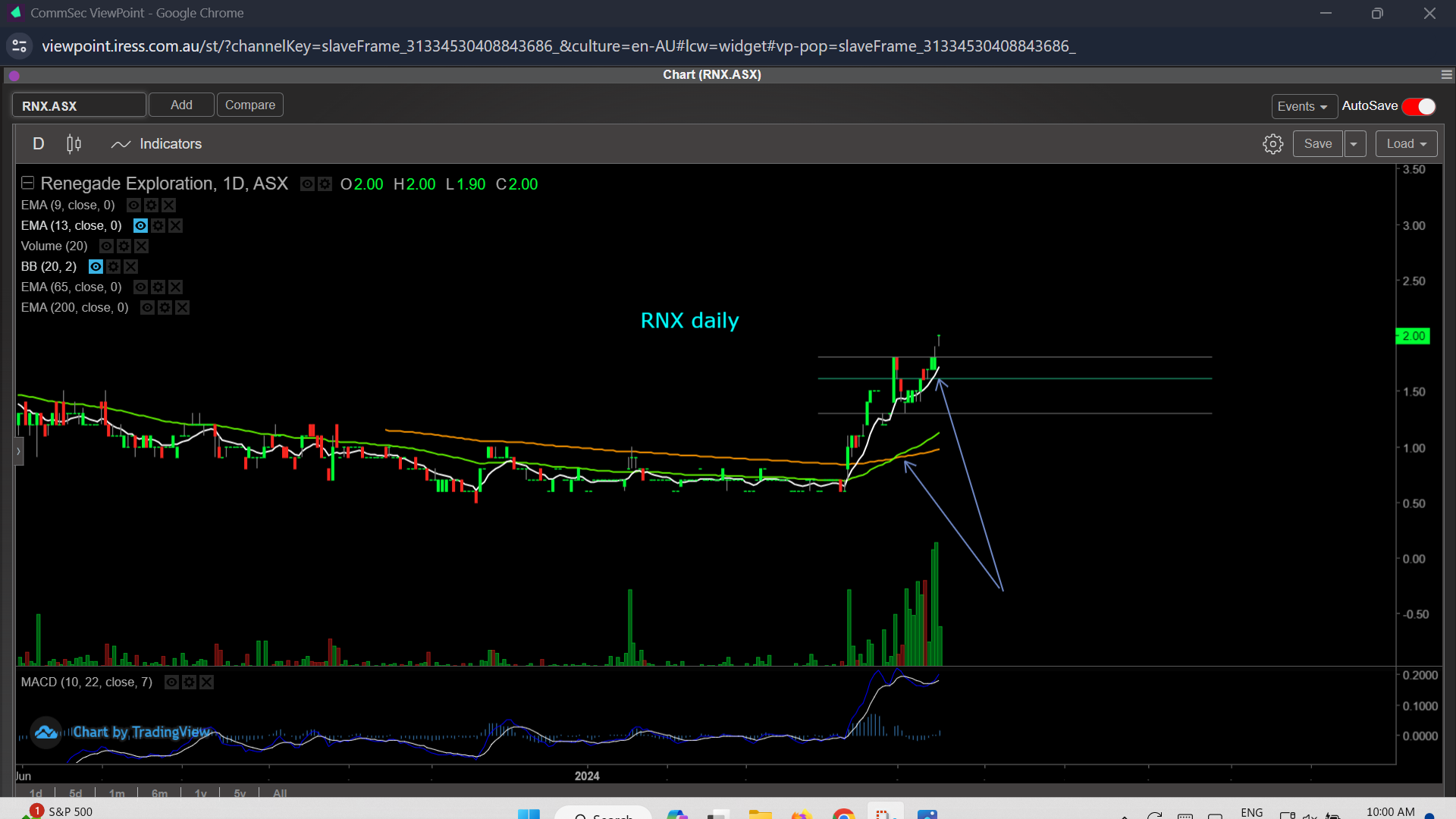Image resolution: width=1456 pixels, height=819 pixels.
Task: Click the Add button
Action: [x=181, y=105]
